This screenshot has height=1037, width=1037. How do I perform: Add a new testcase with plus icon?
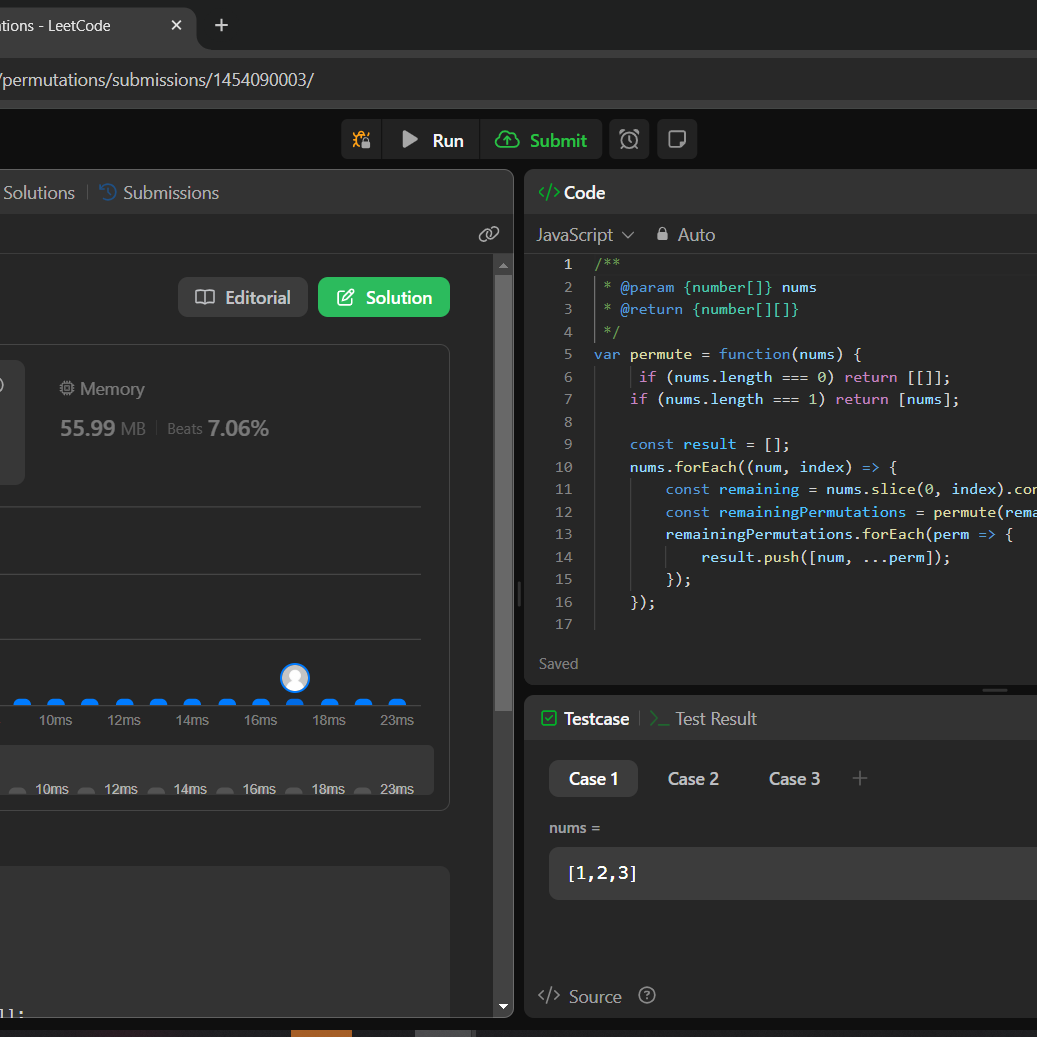859,778
